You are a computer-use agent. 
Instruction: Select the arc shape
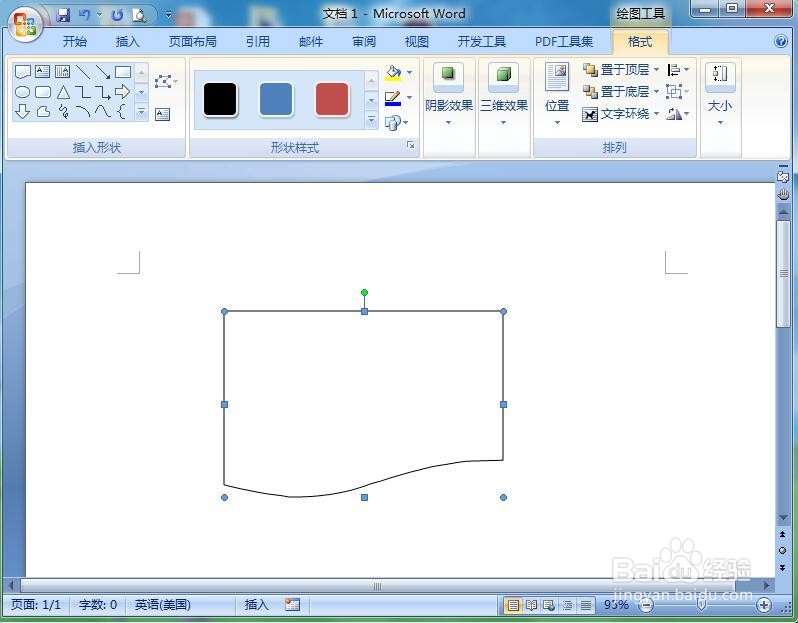(x=82, y=111)
